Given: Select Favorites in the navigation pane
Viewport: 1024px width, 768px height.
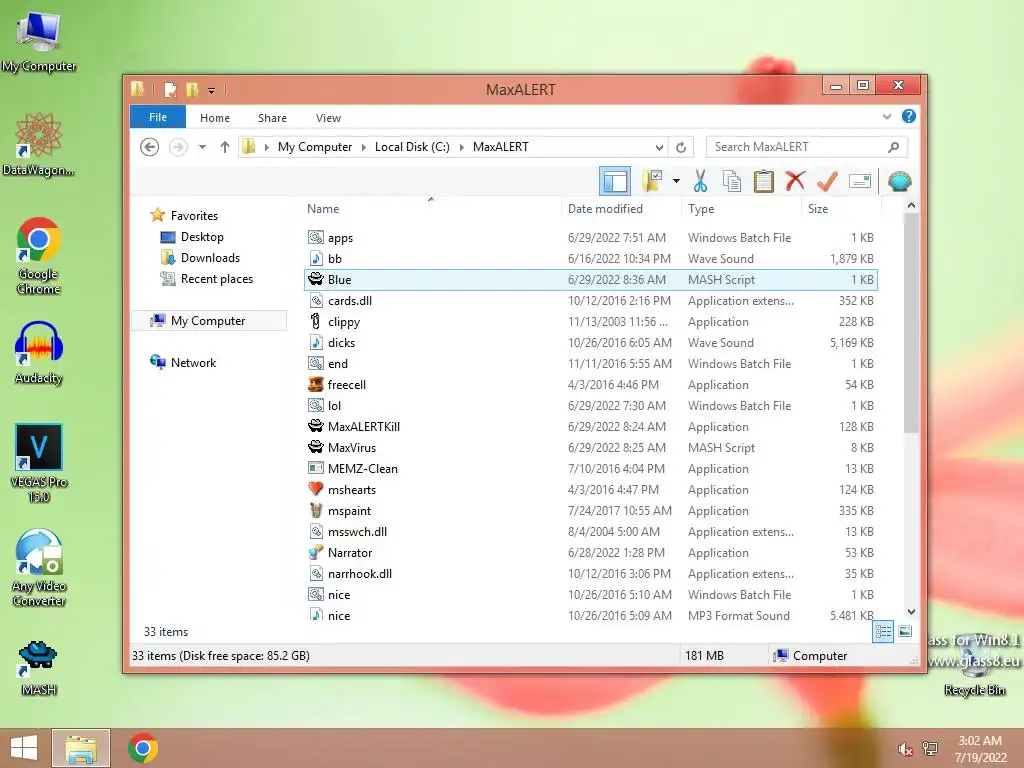Looking at the screenshot, I should click(194, 216).
